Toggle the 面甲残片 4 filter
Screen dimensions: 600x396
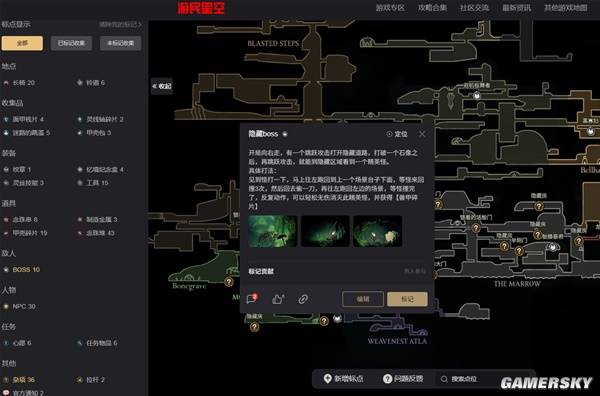24,119
